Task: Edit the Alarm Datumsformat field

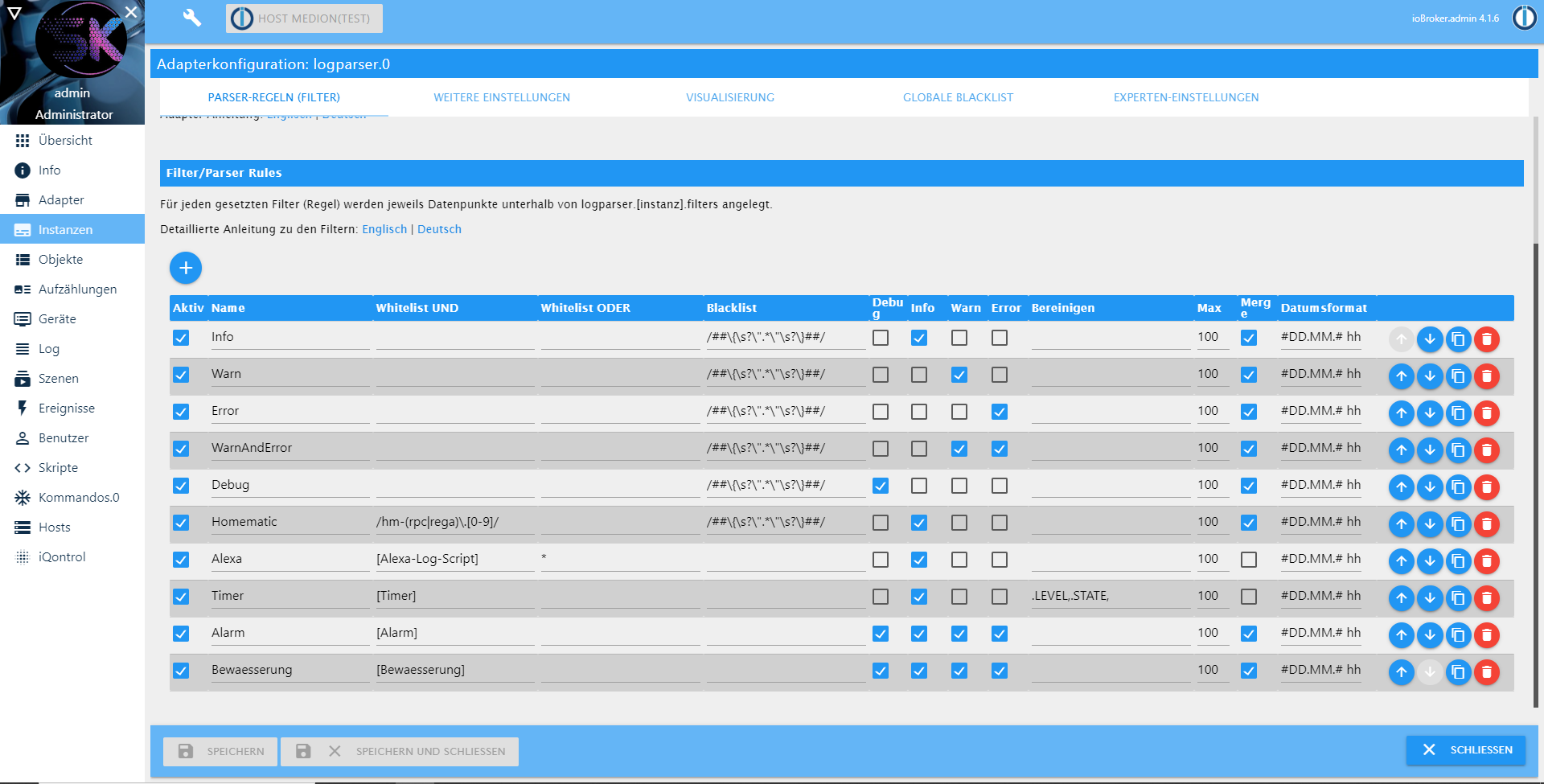Action: click(1320, 634)
